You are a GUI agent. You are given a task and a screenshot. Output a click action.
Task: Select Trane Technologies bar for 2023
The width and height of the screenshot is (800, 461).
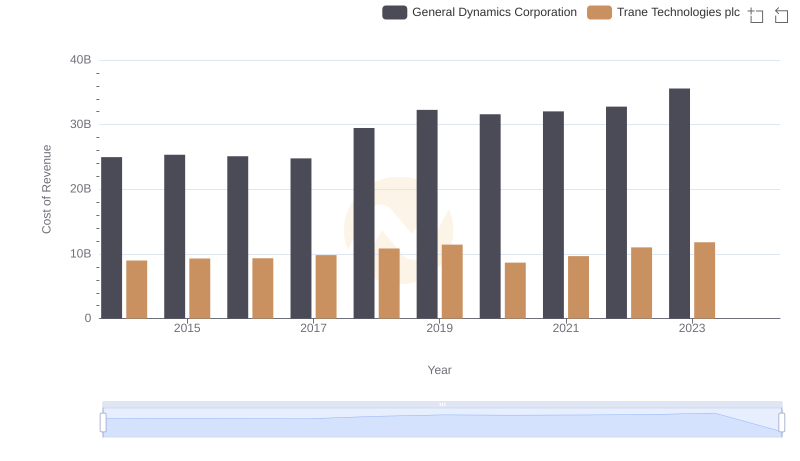pyautogui.click(x=704, y=280)
